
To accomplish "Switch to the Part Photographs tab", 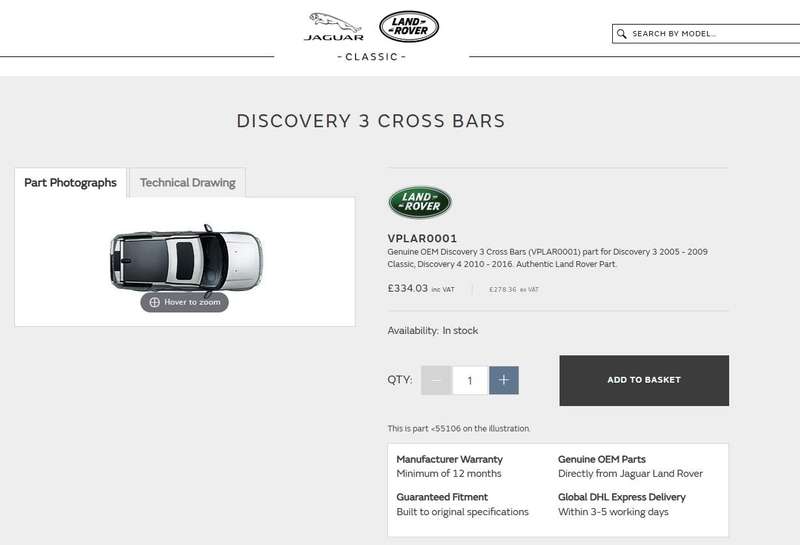I will click(70, 183).
